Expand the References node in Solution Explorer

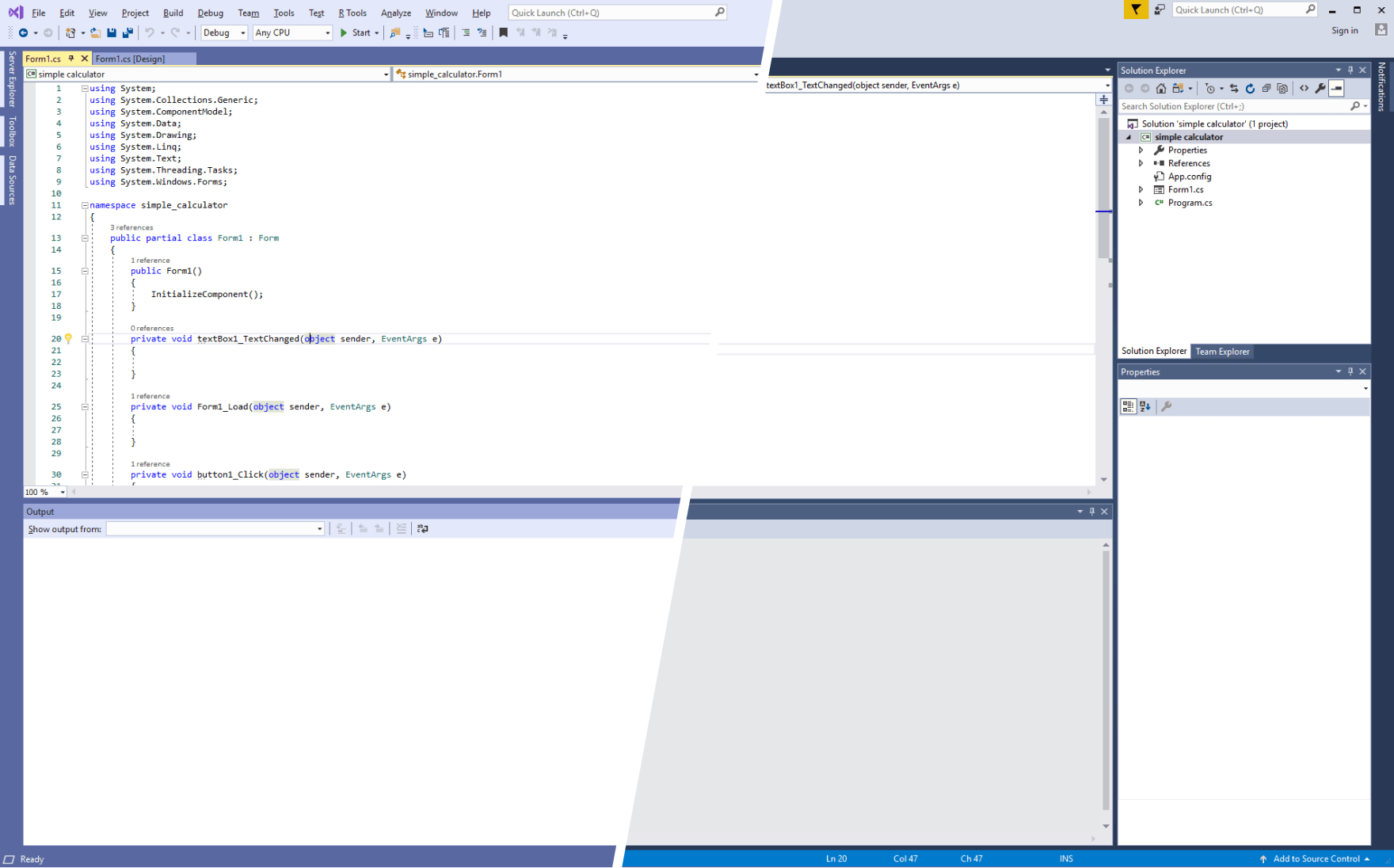pyautogui.click(x=1141, y=163)
